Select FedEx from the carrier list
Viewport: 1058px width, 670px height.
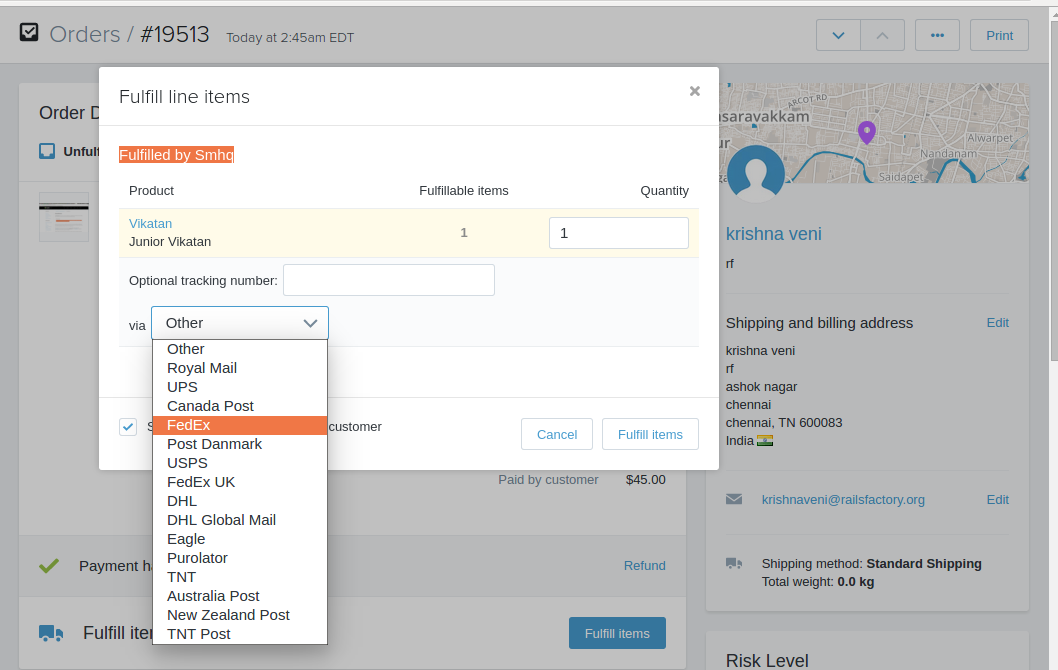coord(239,425)
